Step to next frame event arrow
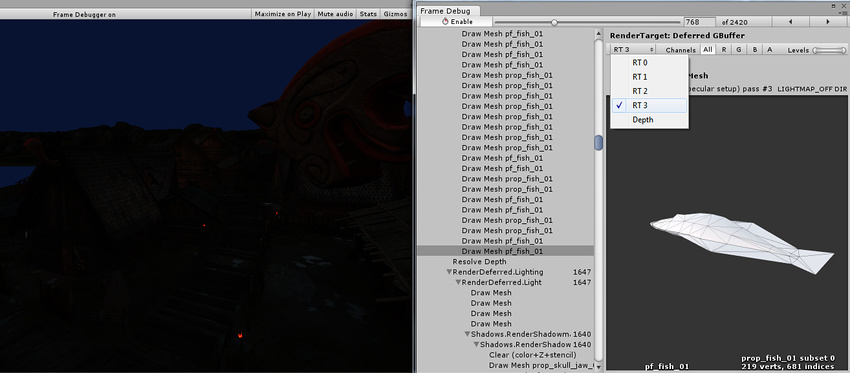This screenshot has height=373, width=850. click(x=828, y=22)
